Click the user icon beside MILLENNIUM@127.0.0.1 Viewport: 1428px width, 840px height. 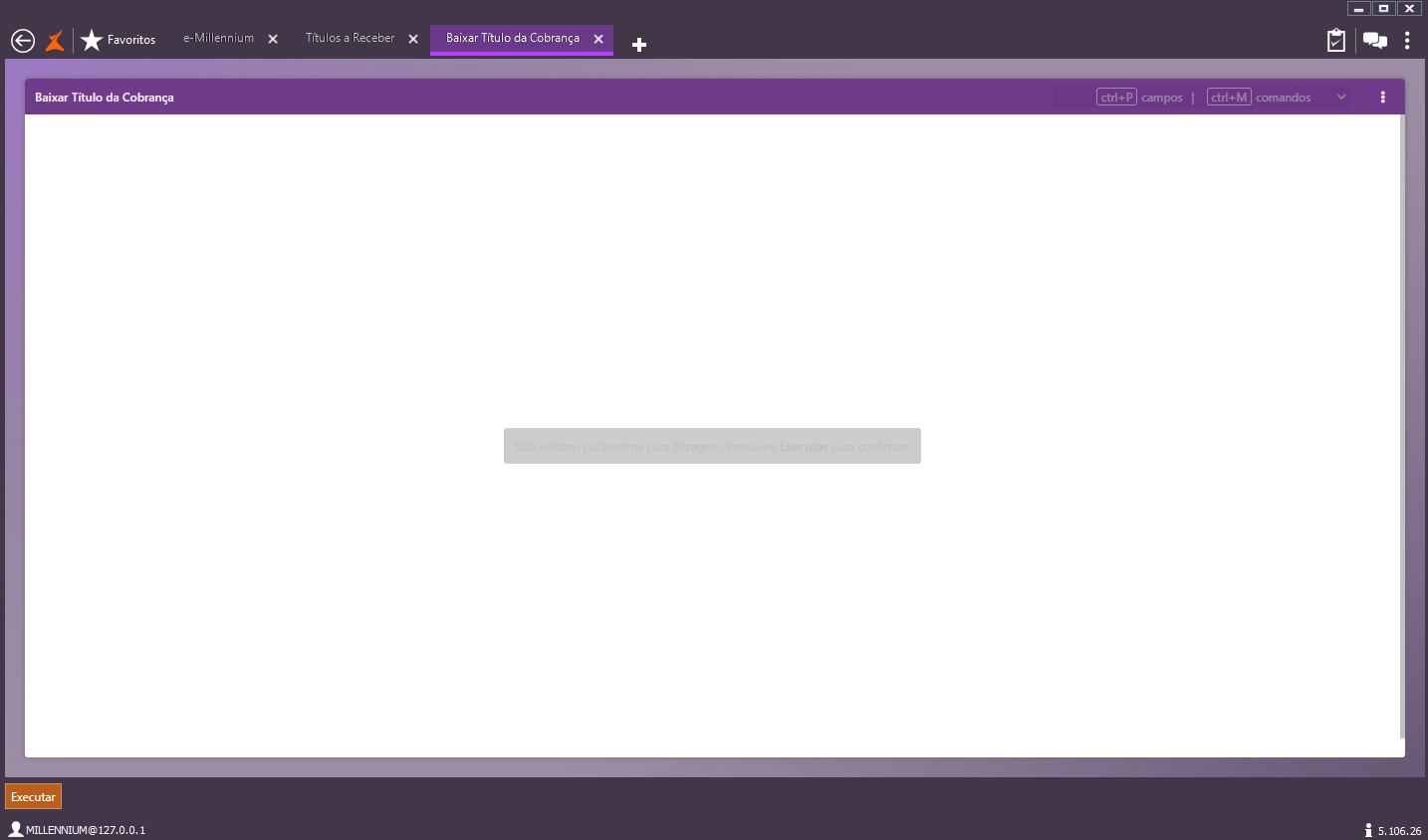[x=16, y=829]
